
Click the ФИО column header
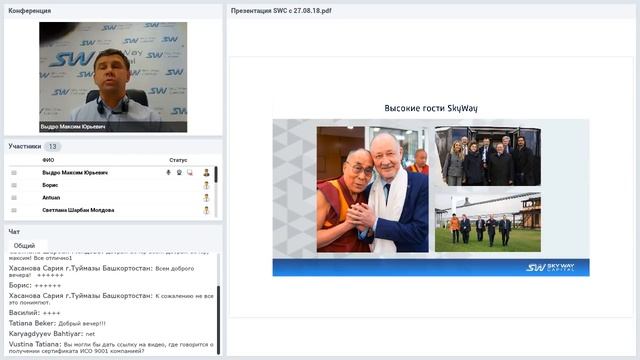click(48, 160)
